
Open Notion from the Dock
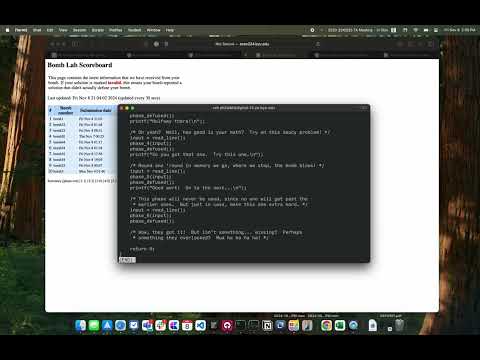[267, 325]
